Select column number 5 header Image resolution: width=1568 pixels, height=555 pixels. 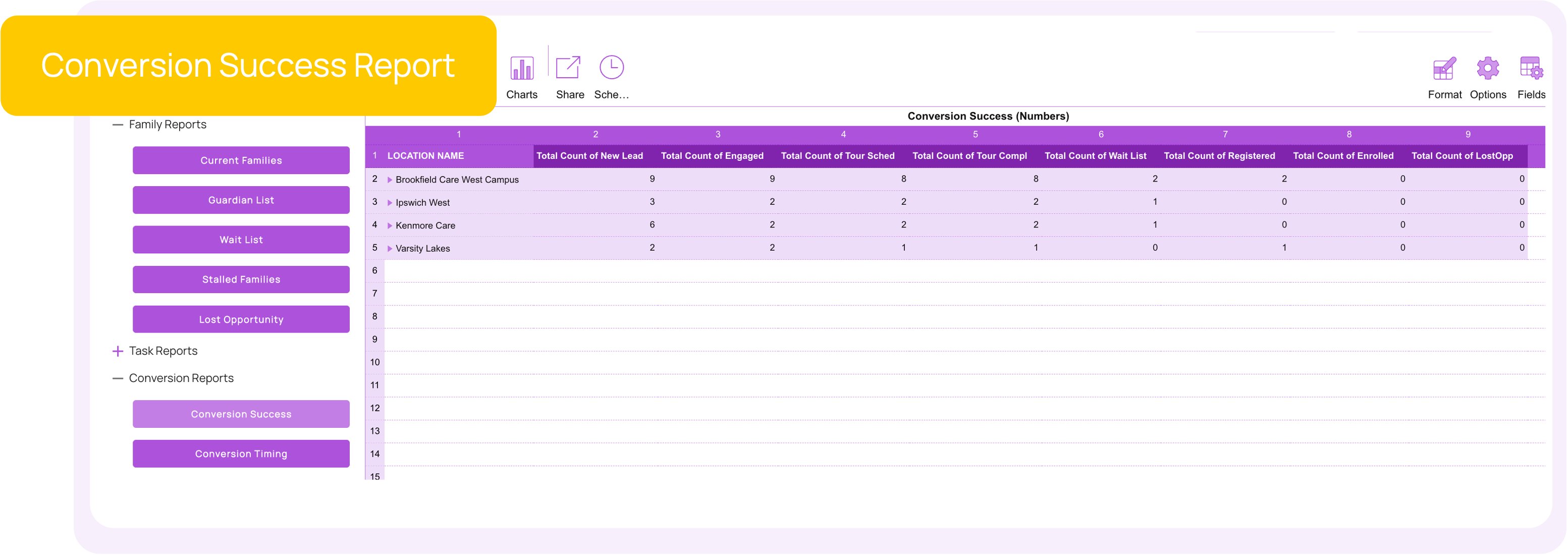point(975,135)
